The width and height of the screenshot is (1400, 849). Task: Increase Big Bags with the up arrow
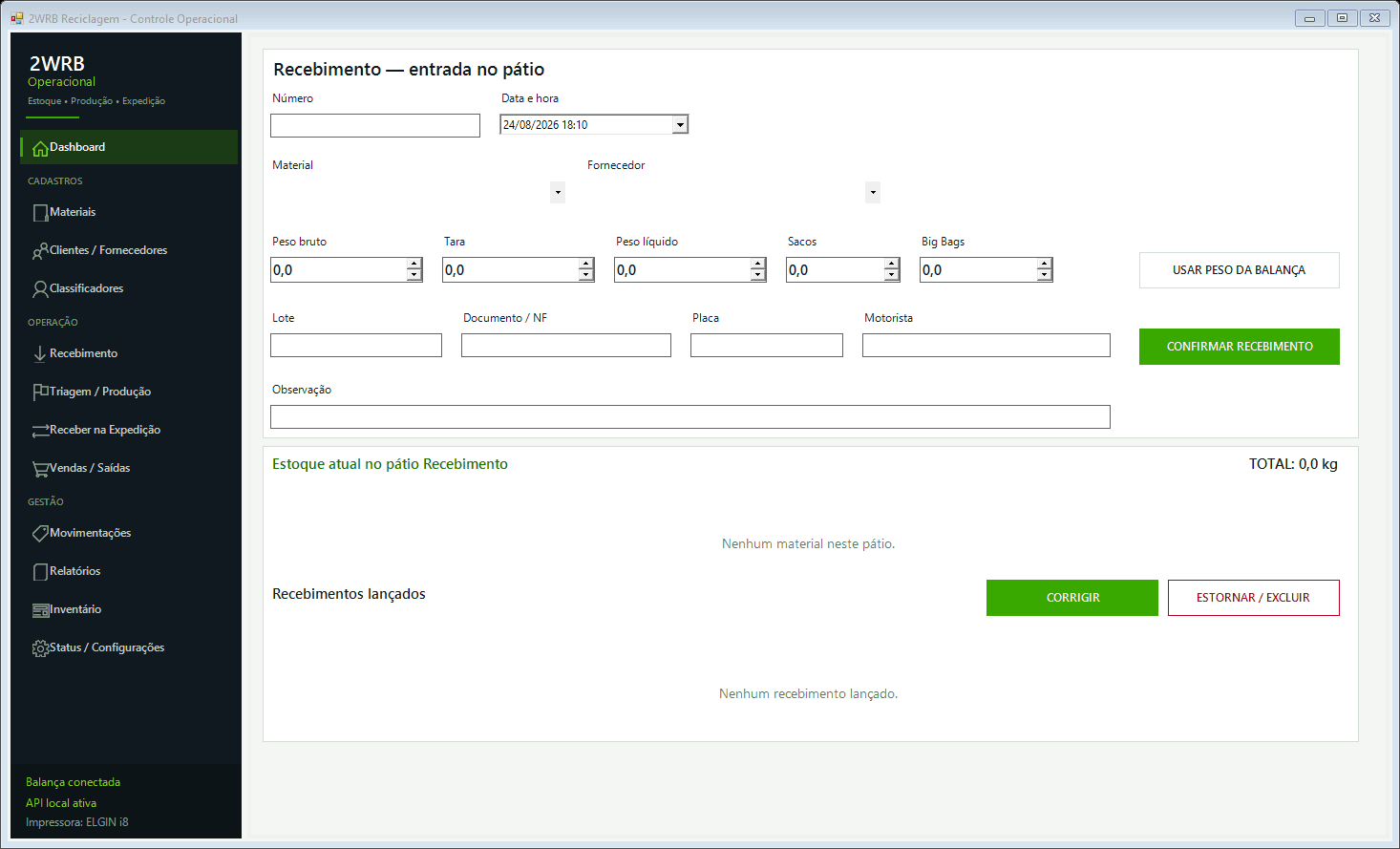coord(1045,264)
